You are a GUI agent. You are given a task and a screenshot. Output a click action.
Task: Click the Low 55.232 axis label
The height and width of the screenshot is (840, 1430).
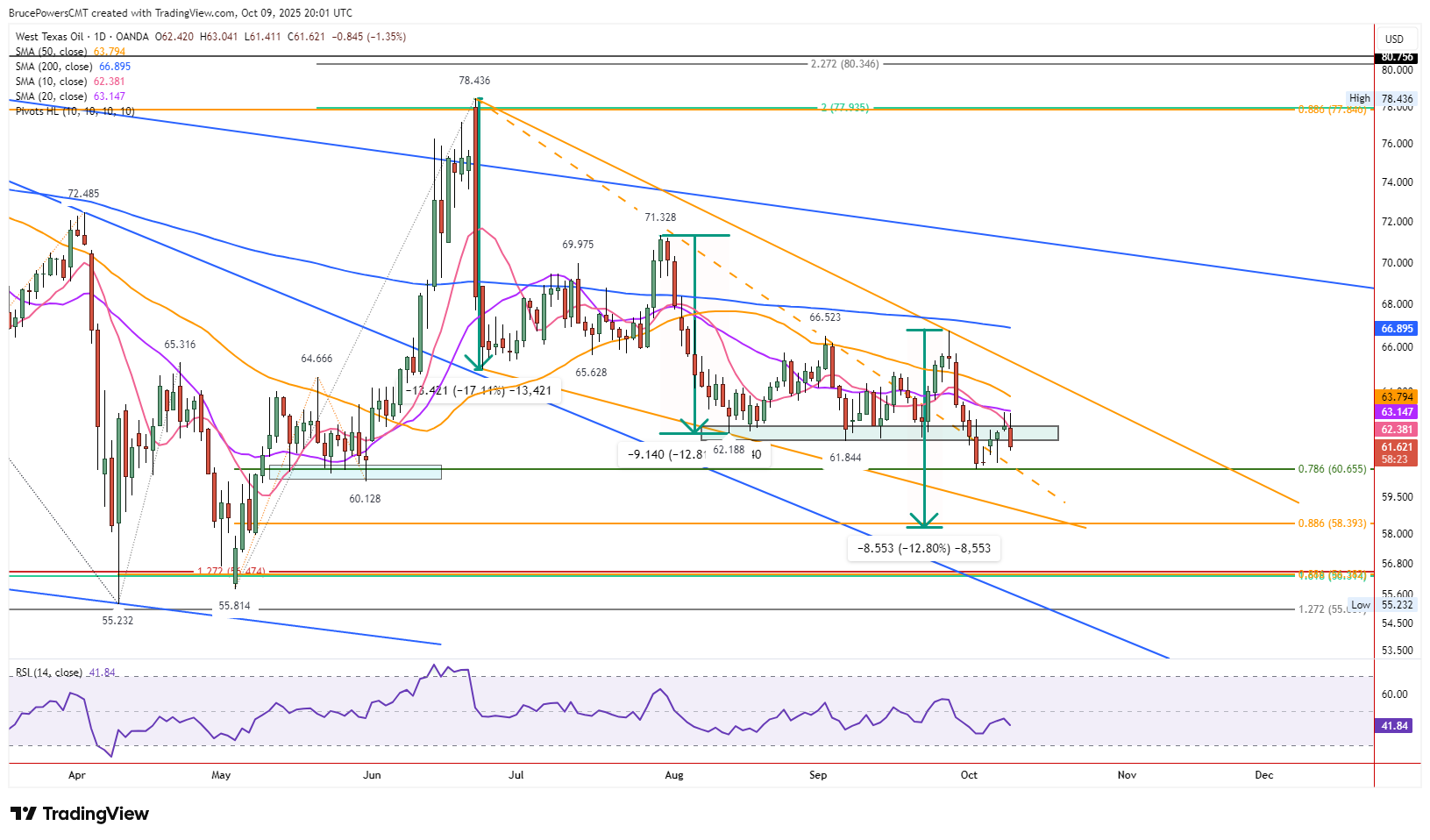click(x=1382, y=605)
